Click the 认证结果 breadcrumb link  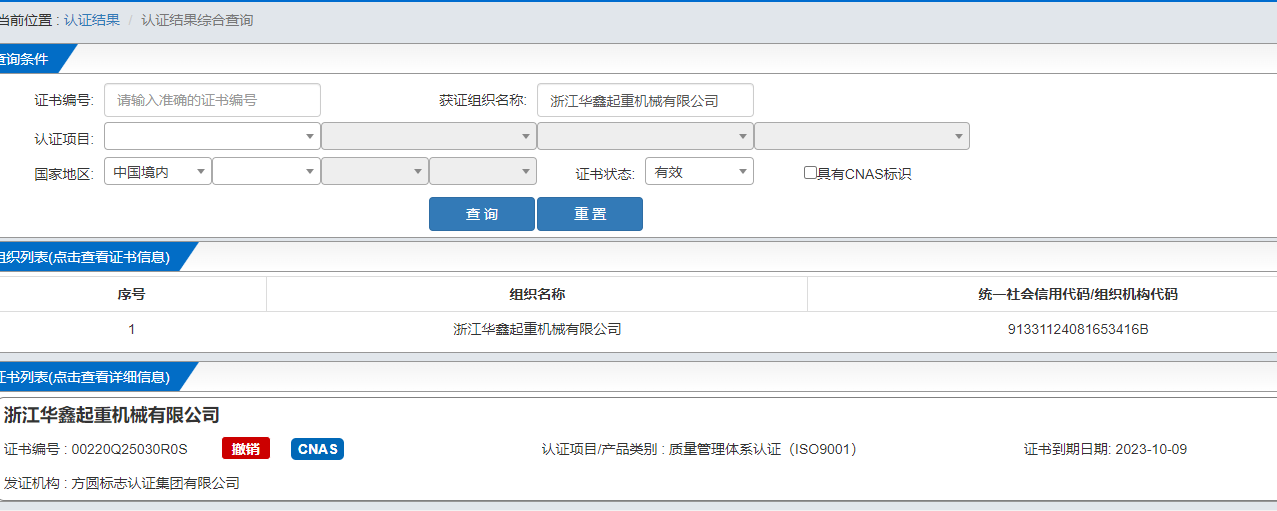tap(92, 20)
